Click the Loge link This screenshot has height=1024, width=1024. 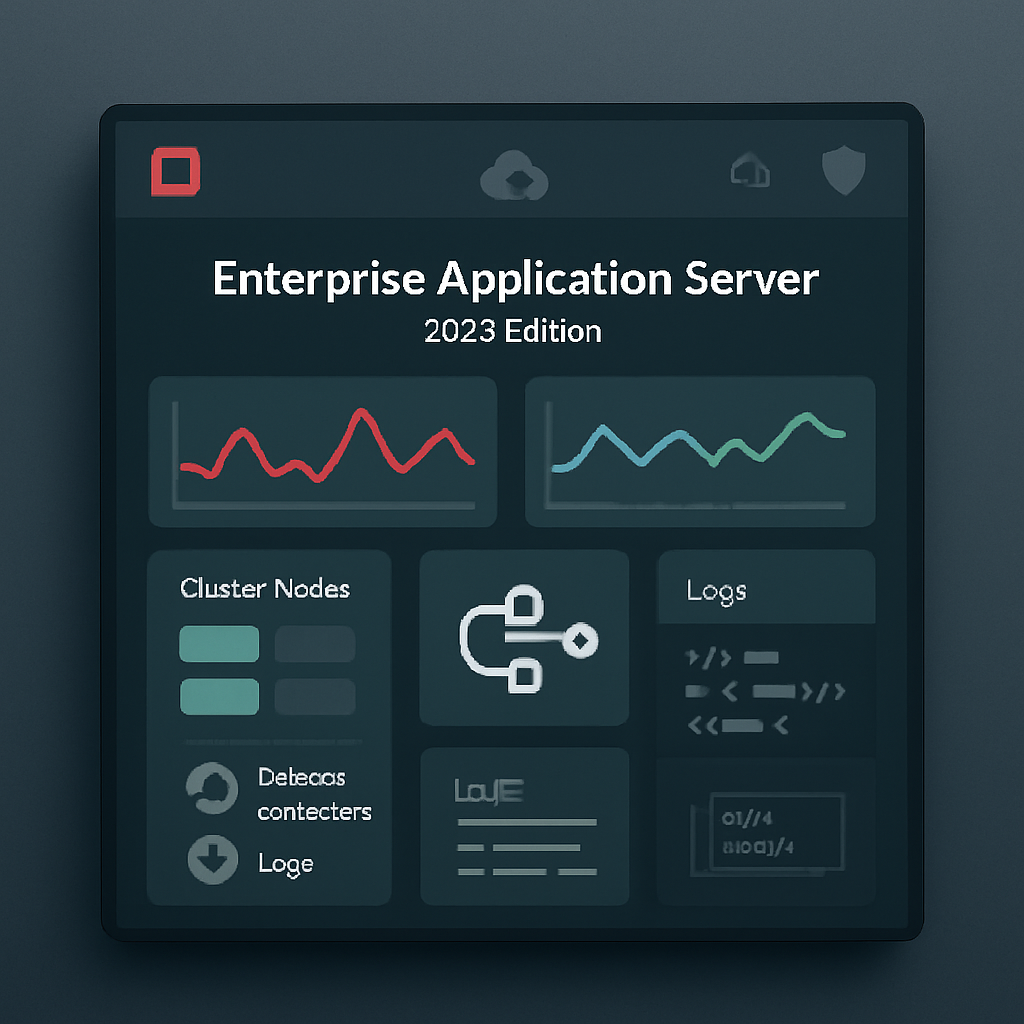point(285,863)
